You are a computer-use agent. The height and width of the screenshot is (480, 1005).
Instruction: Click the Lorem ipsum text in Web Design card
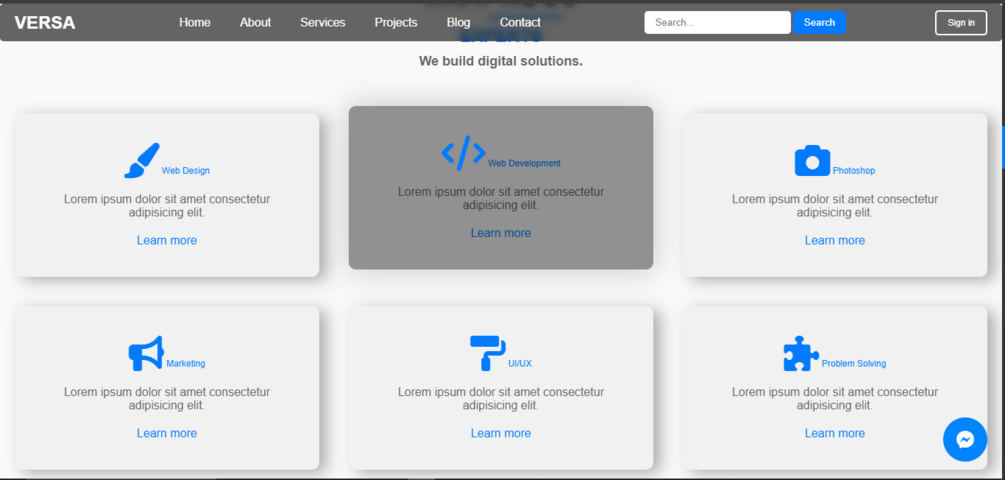167,206
